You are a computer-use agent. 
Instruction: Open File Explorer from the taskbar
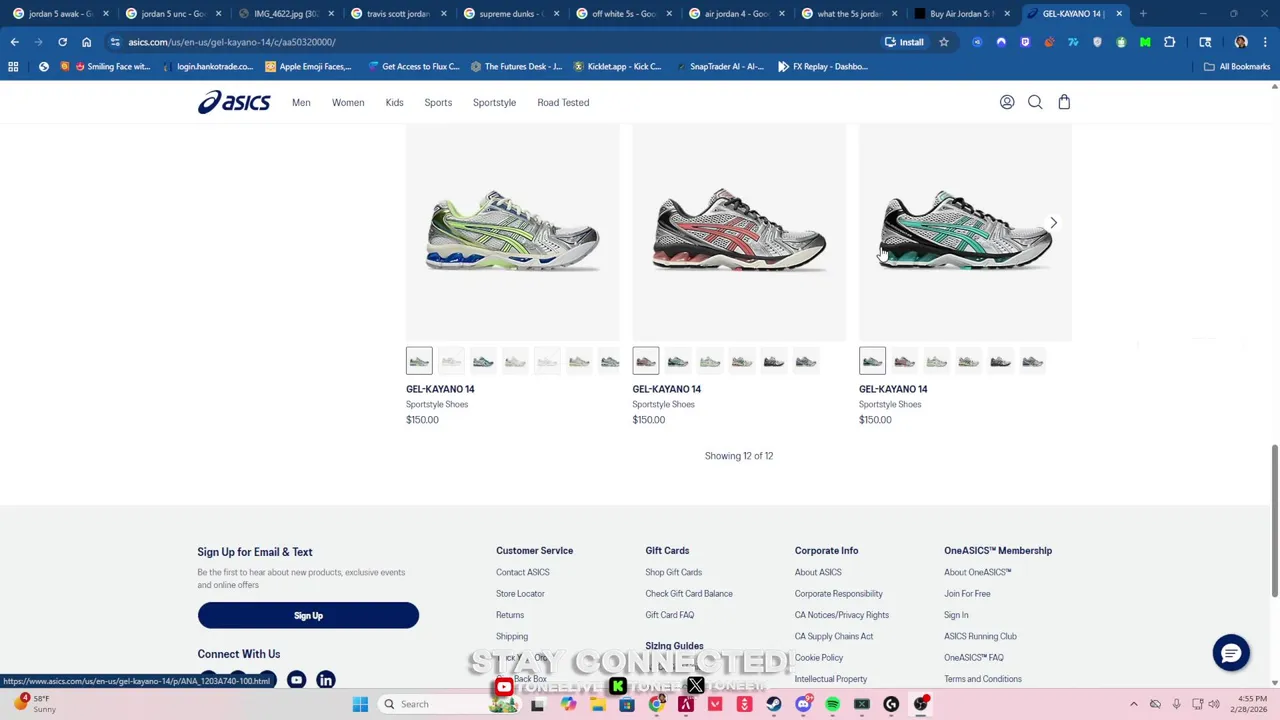coord(597,704)
